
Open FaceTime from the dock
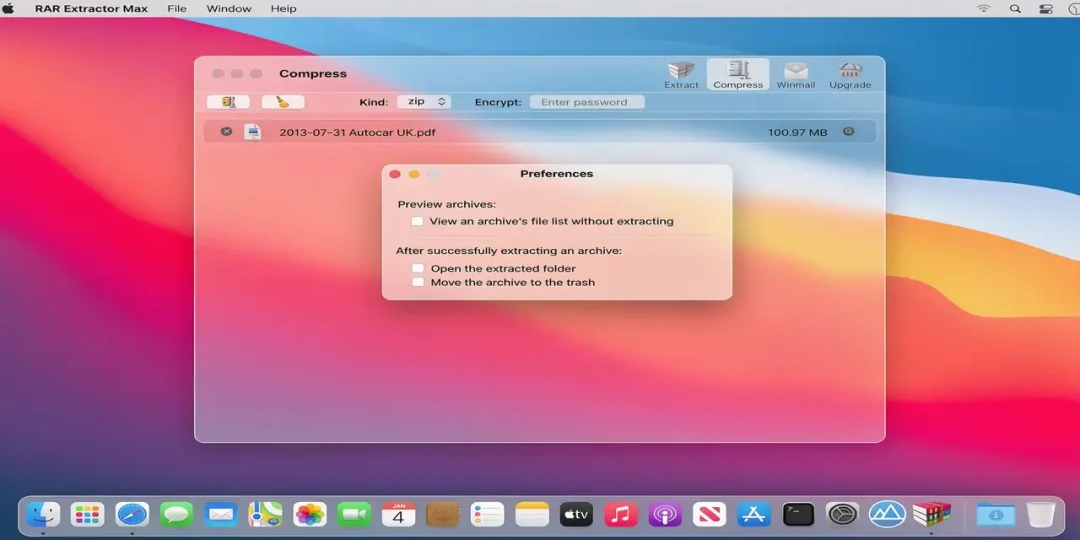pos(354,514)
